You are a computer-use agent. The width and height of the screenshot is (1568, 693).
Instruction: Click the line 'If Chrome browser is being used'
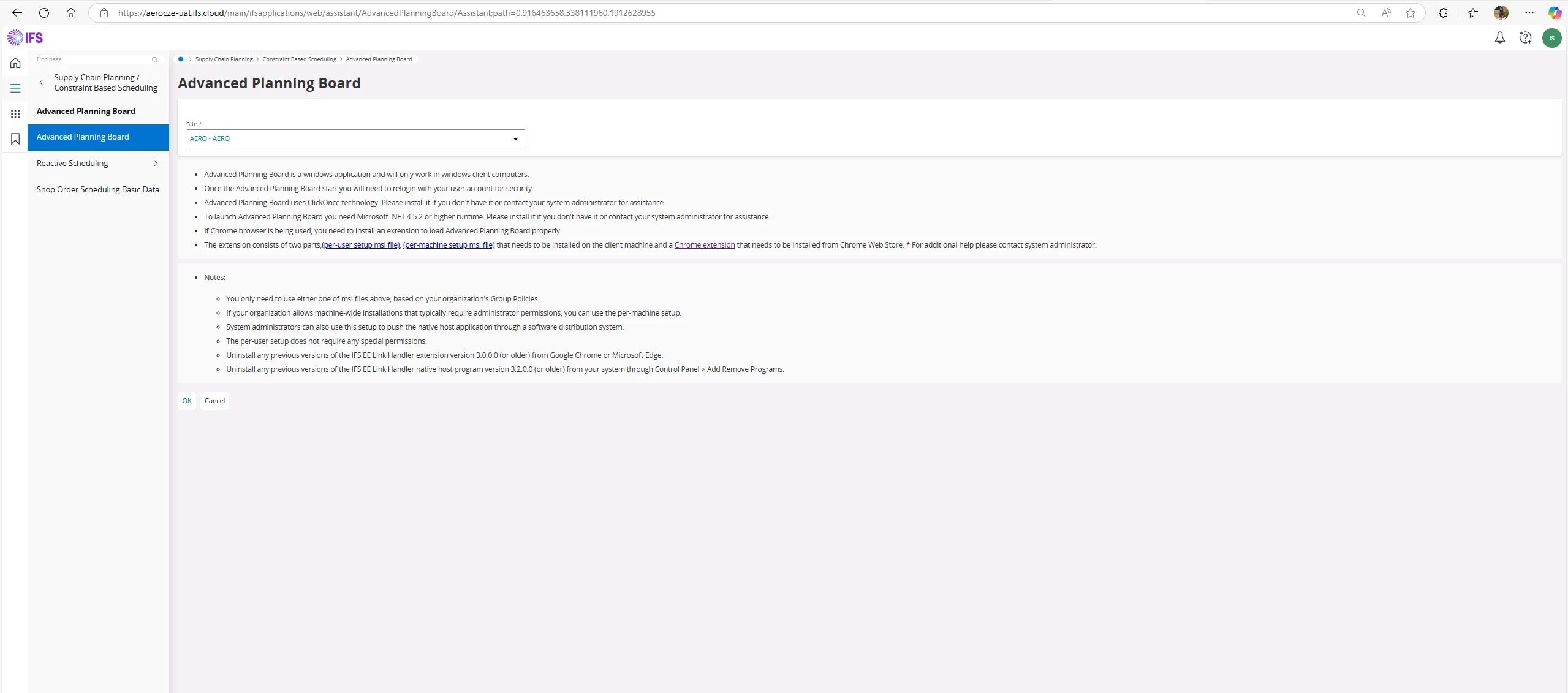(382, 231)
